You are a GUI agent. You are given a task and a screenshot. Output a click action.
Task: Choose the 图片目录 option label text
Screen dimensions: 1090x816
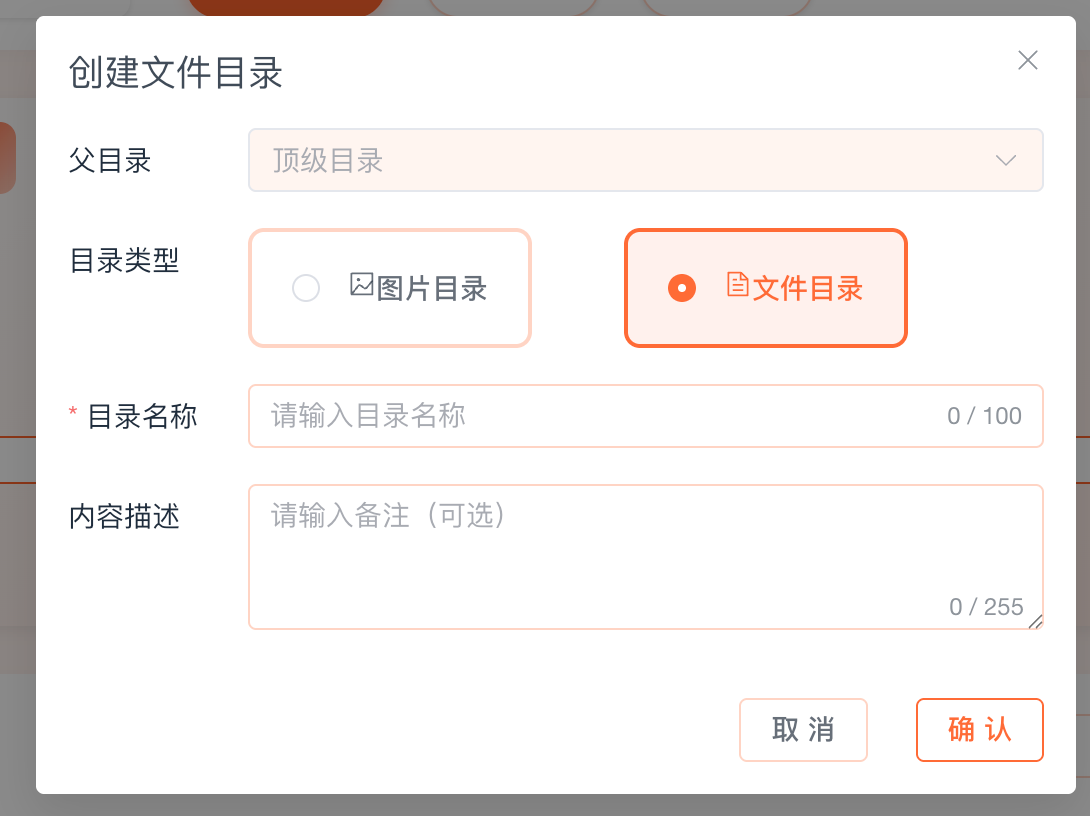click(x=432, y=289)
